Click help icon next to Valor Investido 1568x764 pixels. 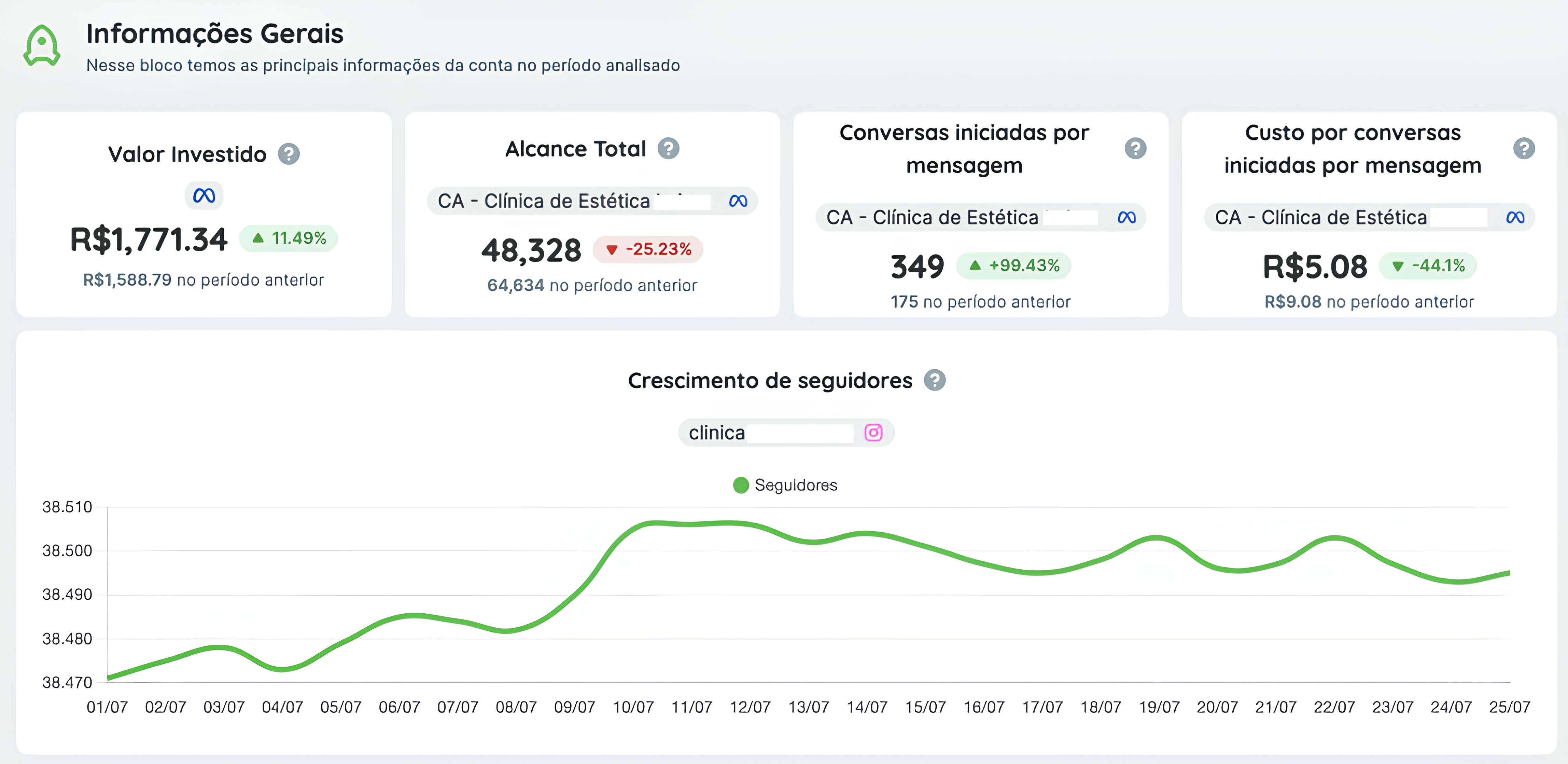point(289,154)
